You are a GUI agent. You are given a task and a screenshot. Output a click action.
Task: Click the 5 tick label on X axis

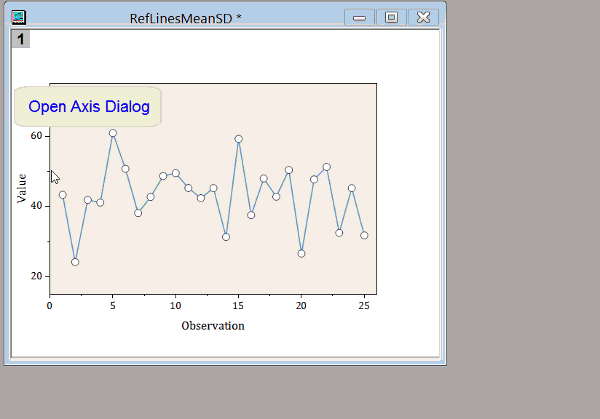pyautogui.click(x=113, y=306)
